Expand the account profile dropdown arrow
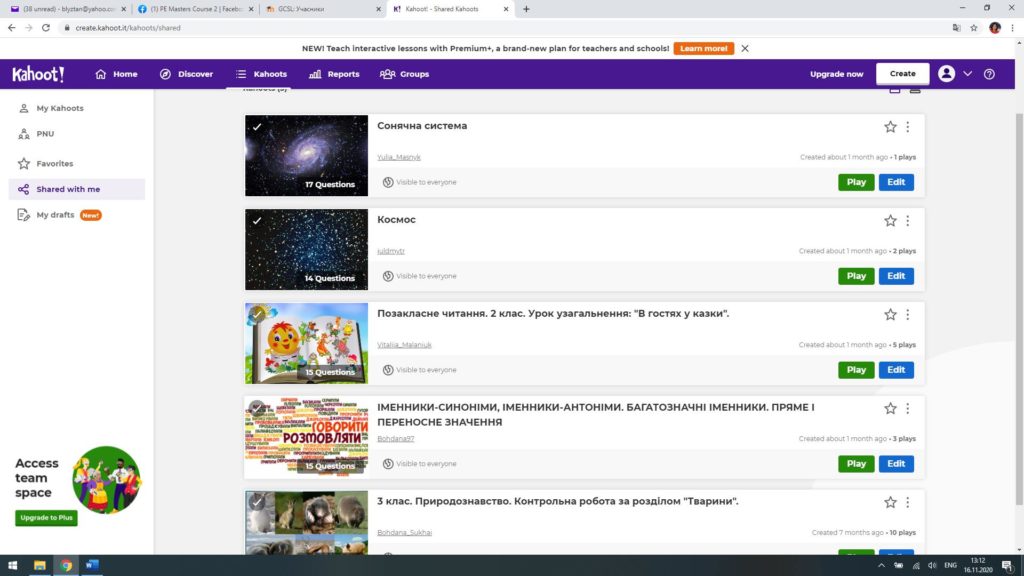The width and height of the screenshot is (1024, 576). coord(968,74)
